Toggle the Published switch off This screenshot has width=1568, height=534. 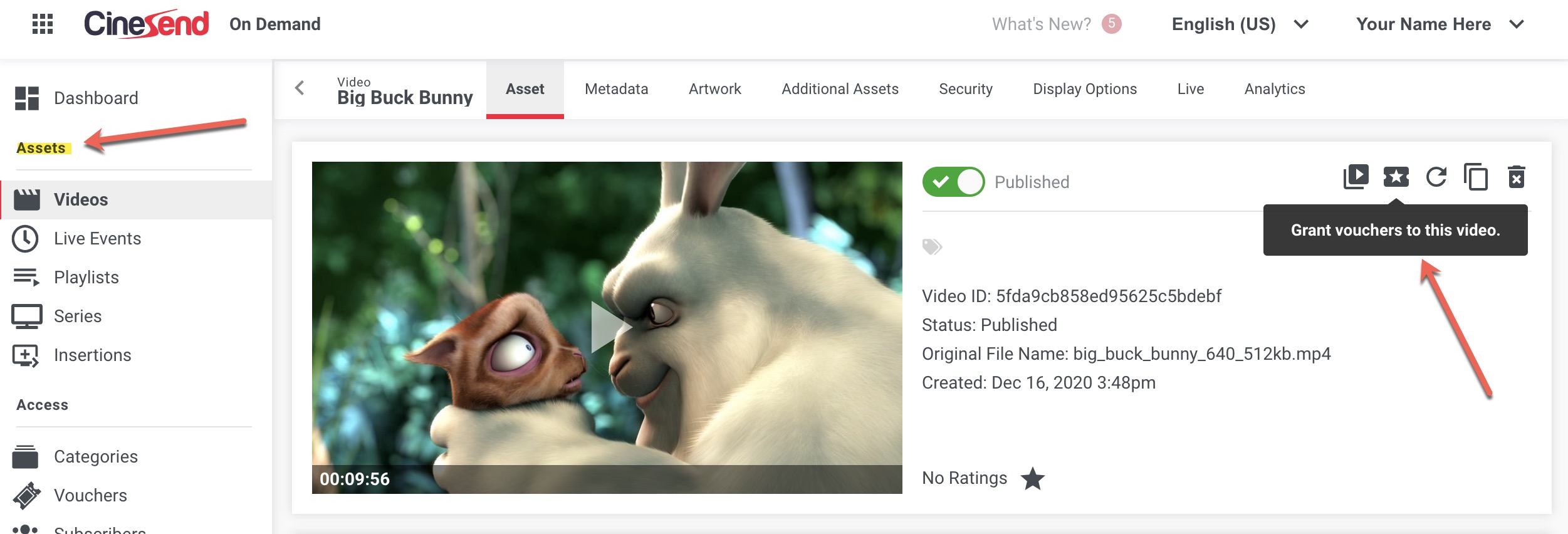point(953,182)
